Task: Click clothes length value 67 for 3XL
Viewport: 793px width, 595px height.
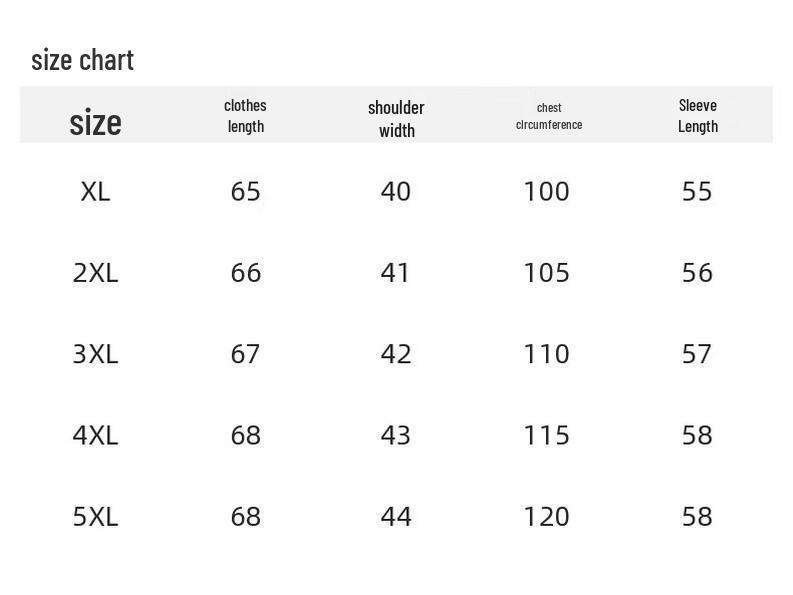Action: (245, 354)
